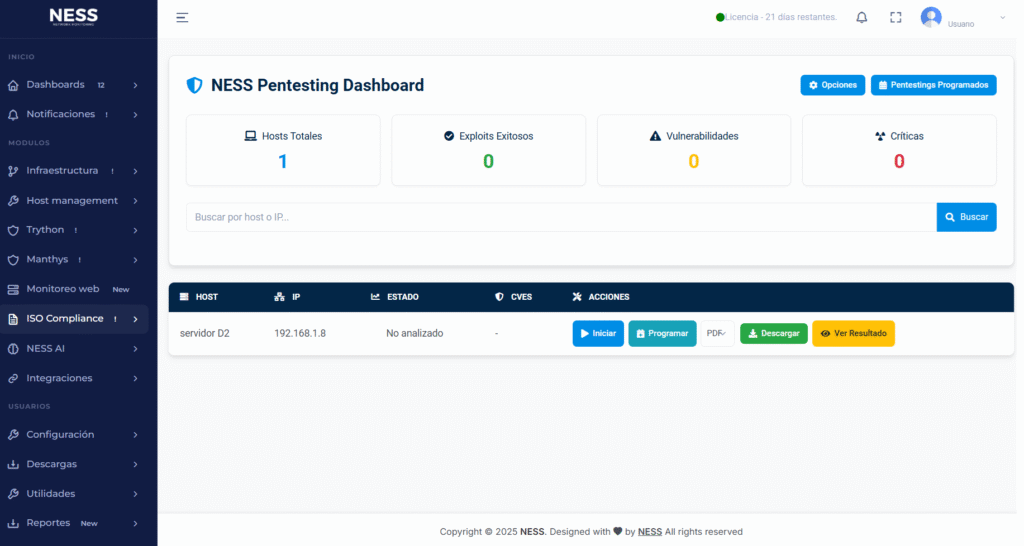Focus the Buscar por host o IP field

tap(560, 217)
